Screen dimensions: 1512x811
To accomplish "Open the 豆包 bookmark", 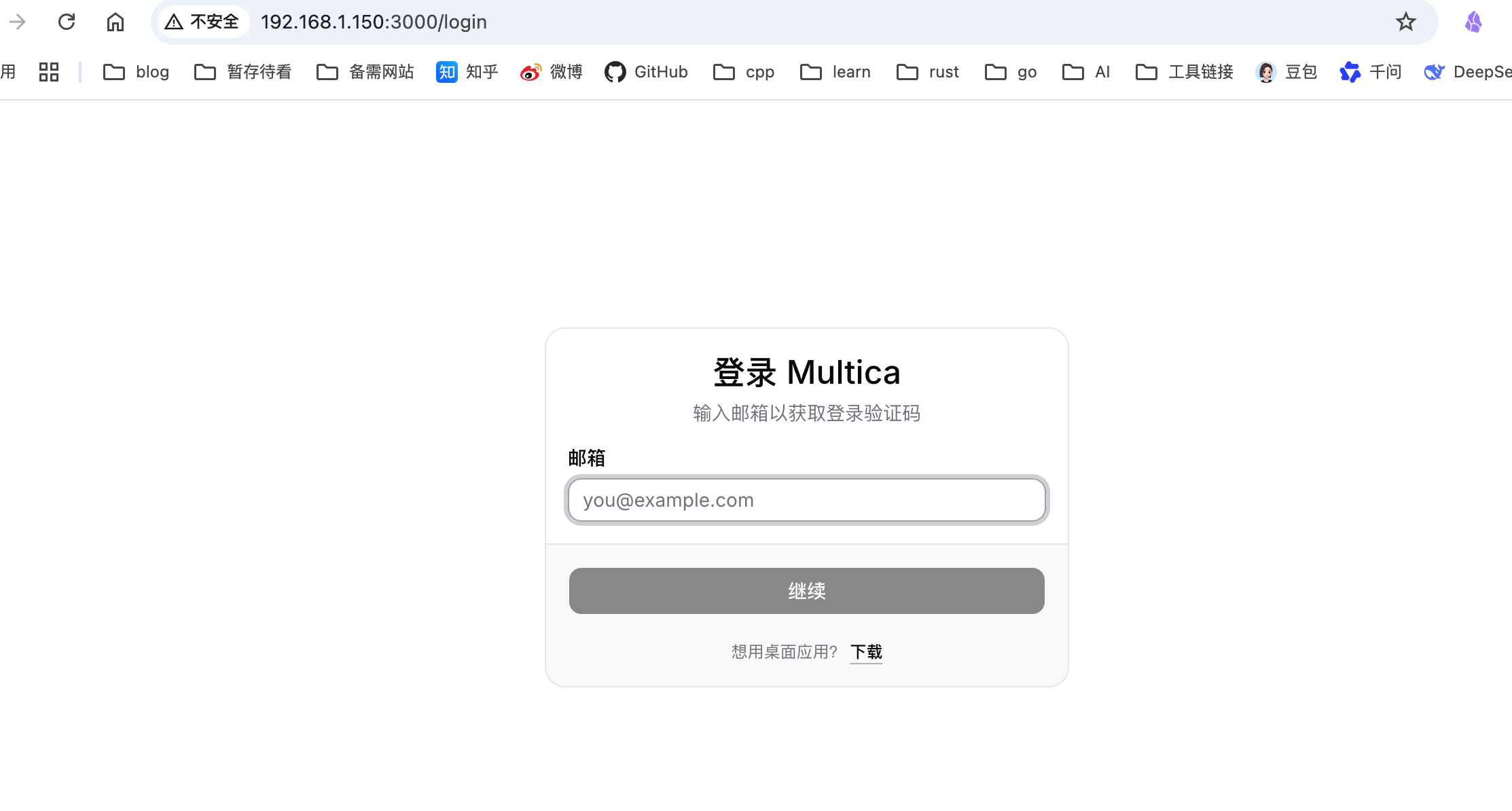I will coord(1286,72).
